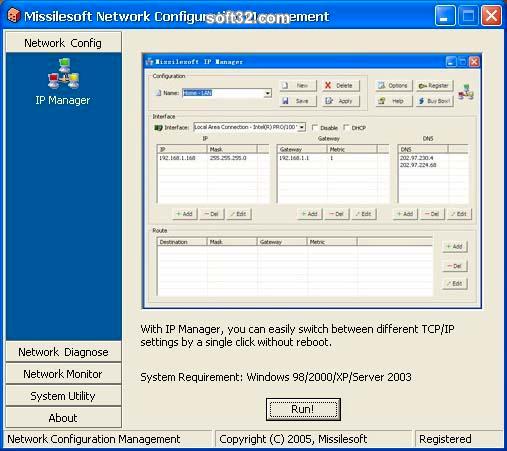Open the configuration Name combo box dropdown
Viewport: 507px width, 451px height.
[x=267, y=93]
